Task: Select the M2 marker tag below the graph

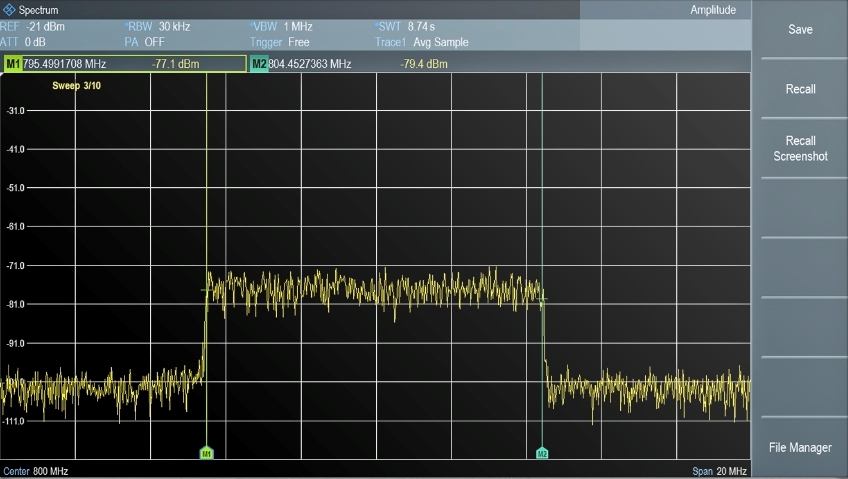Action: (542, 453)
